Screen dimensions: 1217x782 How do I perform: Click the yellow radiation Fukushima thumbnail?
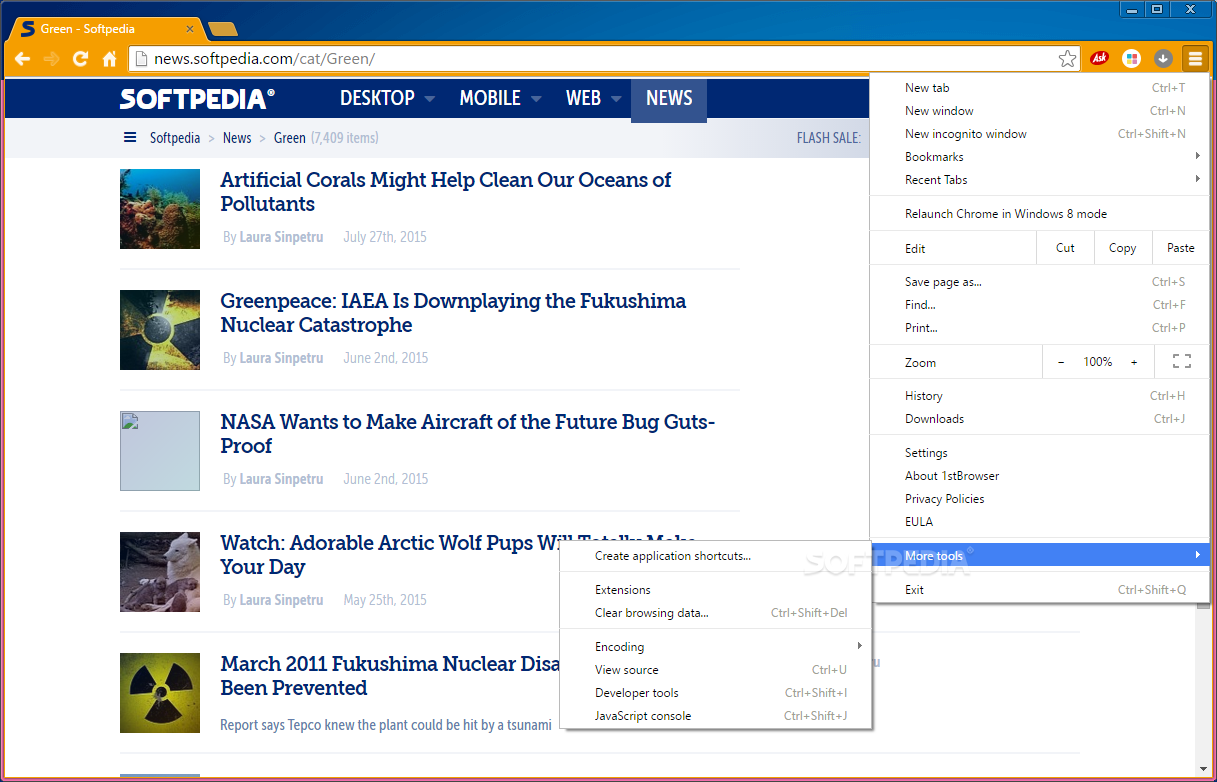pyautogui.click(x=160, y=693)
